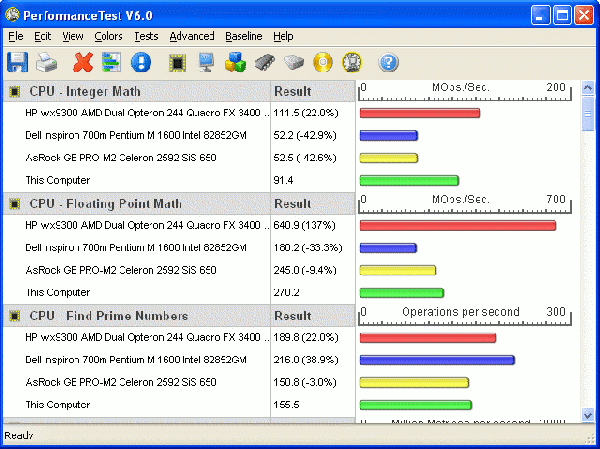This screenshot has width=600, height=449.
Task: Click the 91.4 result value
Action: click(x=283, y=180)
